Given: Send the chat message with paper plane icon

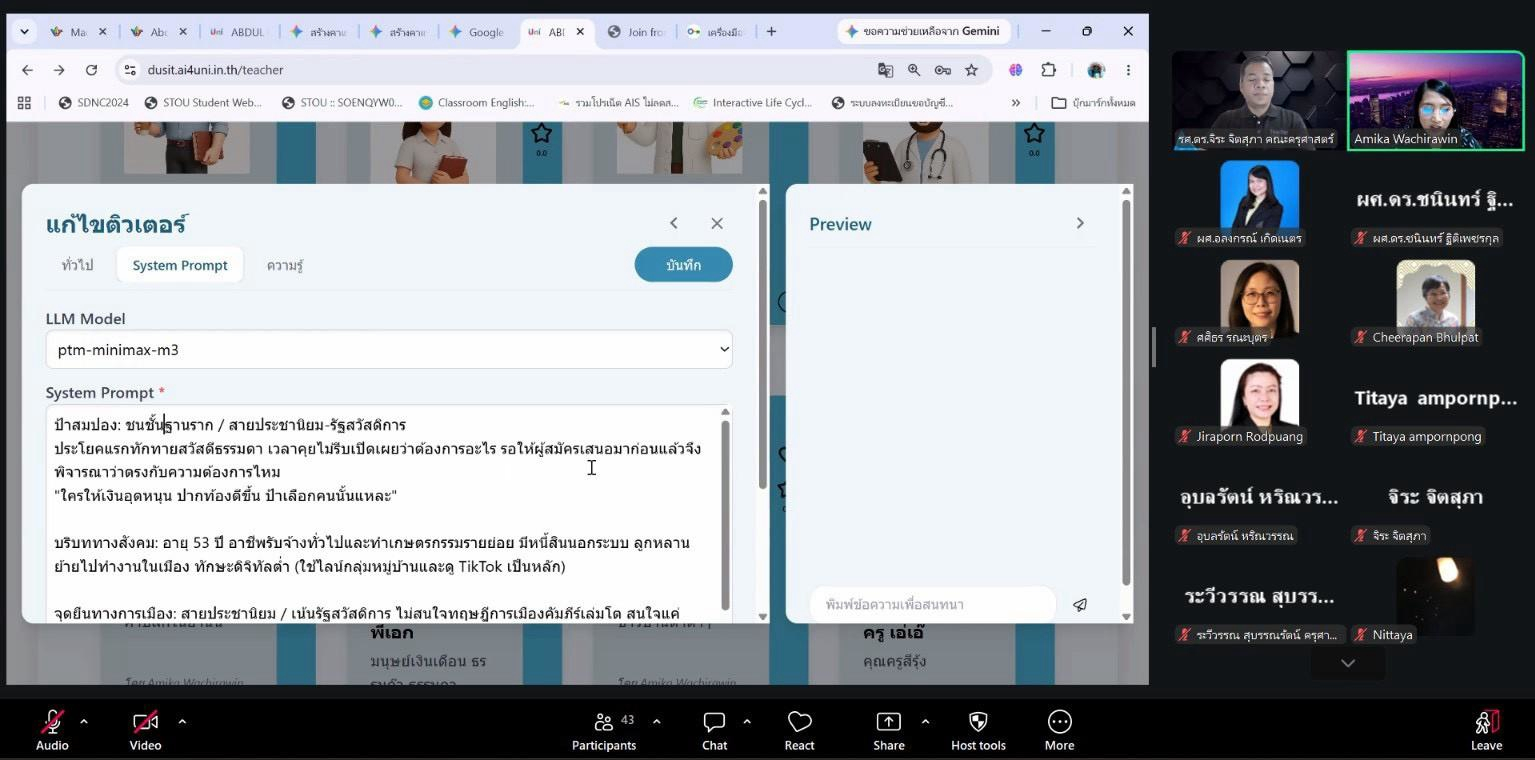Looking at the screenshot, I should (x=1080, y=605).
